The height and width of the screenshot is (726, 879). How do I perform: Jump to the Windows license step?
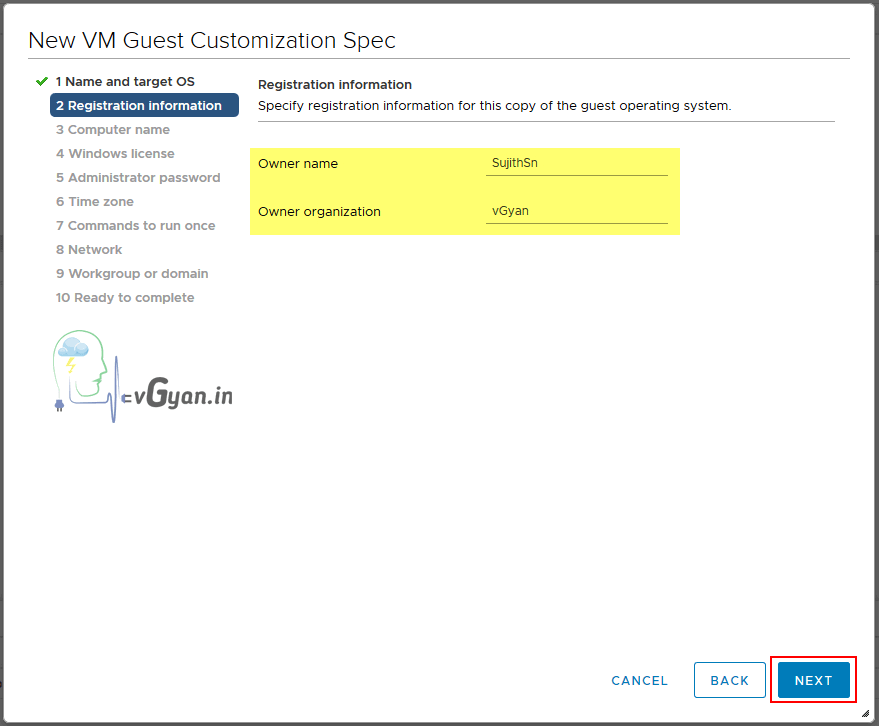pyautogui.click(x=115, y=153)
